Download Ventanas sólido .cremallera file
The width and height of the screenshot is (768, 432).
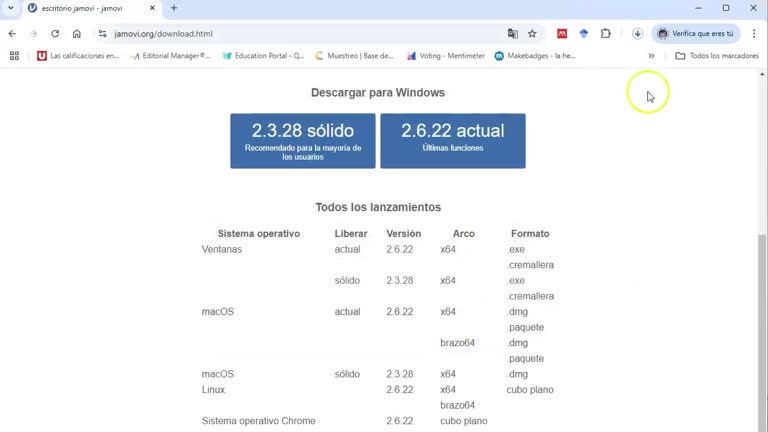pos(531,296)
